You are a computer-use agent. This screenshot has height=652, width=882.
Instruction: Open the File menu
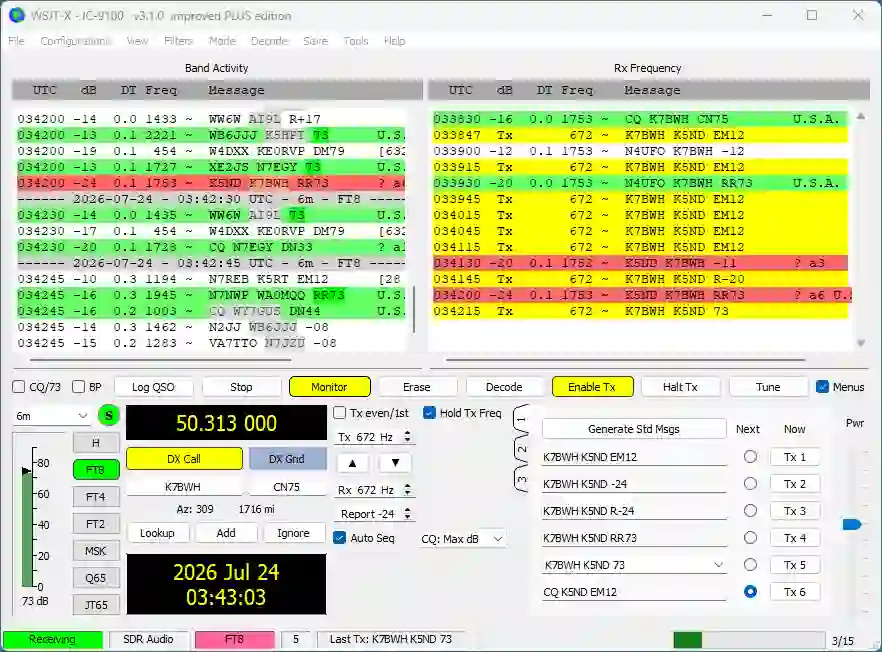point(16,41)
